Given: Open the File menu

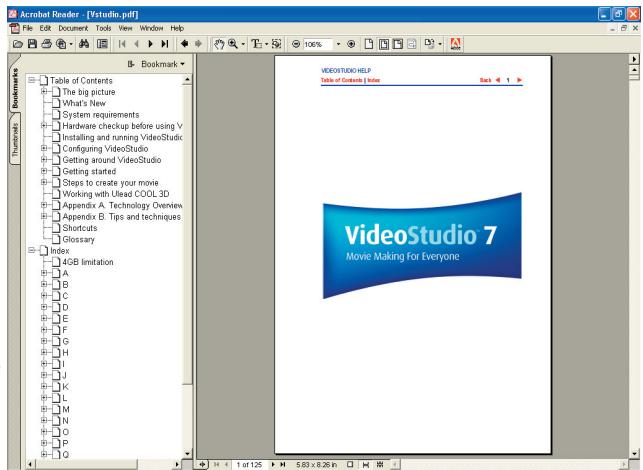Looking at the screenshot, I should tap(27, 28).
